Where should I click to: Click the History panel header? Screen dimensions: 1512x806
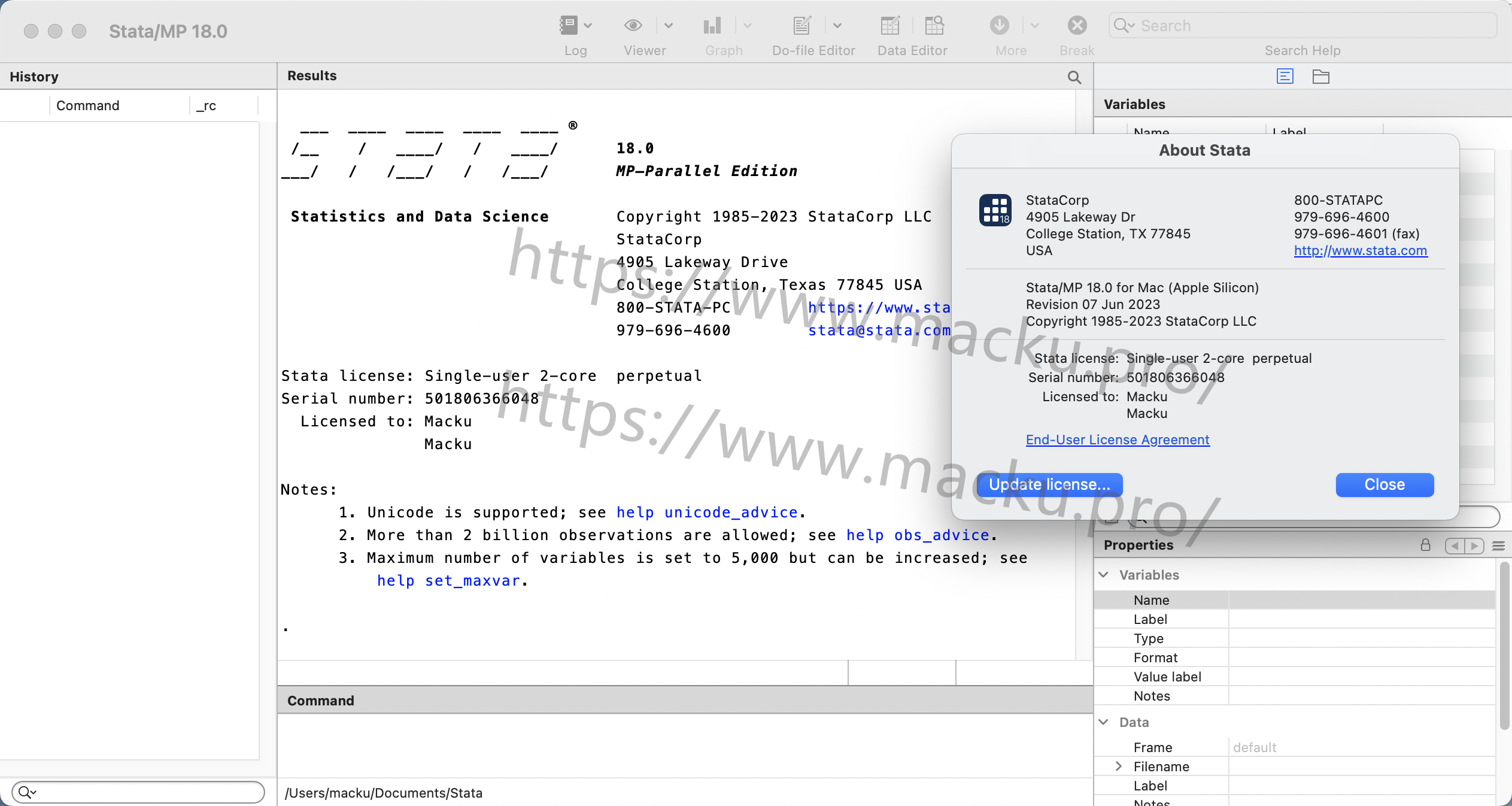coord(138,77)
